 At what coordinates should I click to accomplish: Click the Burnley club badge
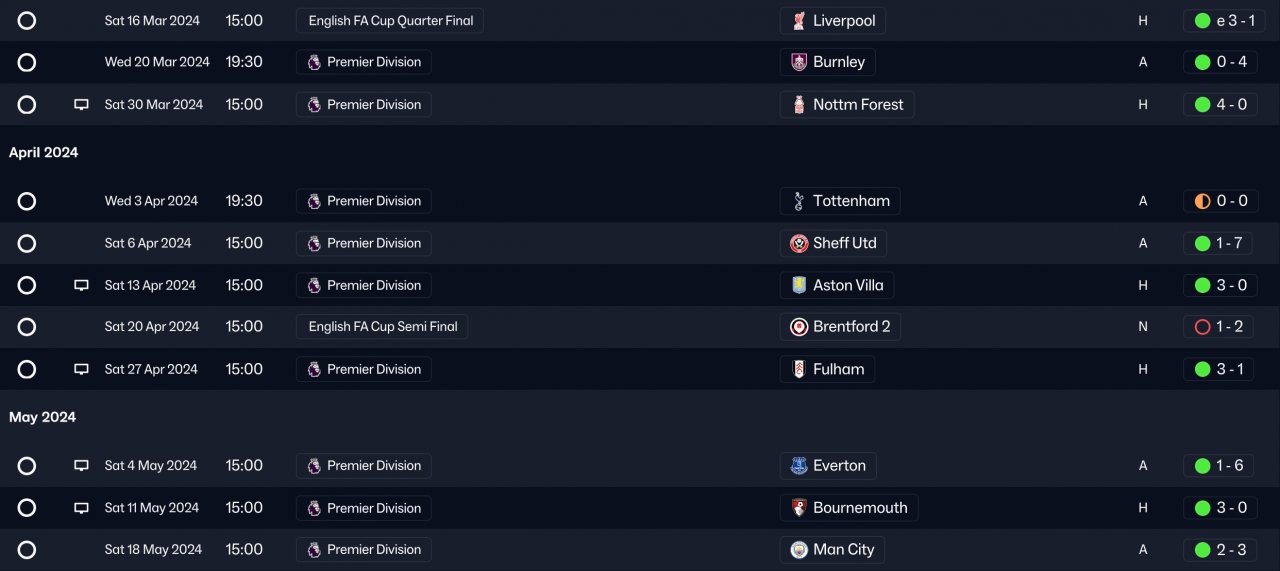(798, 62)
